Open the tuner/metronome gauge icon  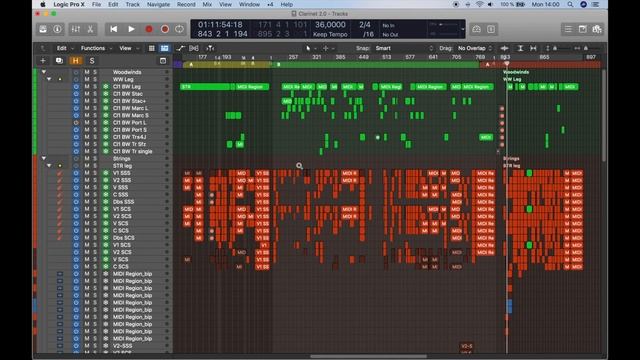(476, 29)
